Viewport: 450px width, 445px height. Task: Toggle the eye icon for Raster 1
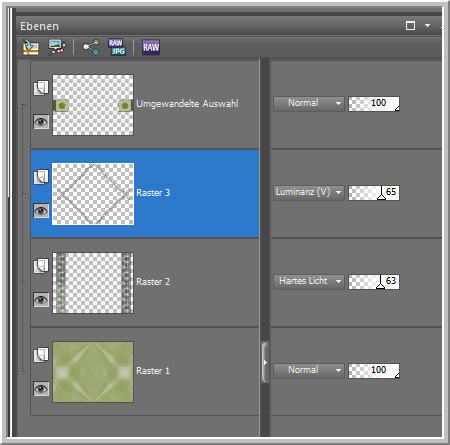point(41,389)
